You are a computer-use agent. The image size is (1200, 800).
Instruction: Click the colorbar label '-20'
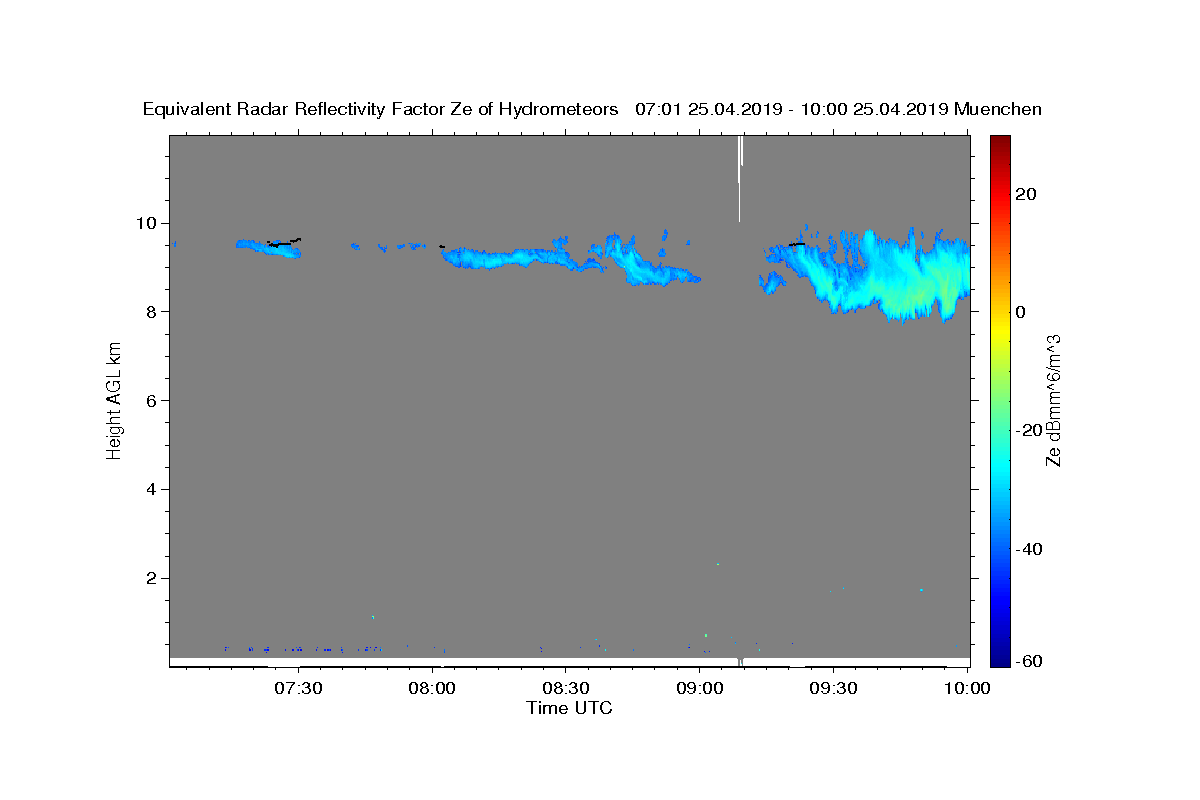pos(1028,430)
